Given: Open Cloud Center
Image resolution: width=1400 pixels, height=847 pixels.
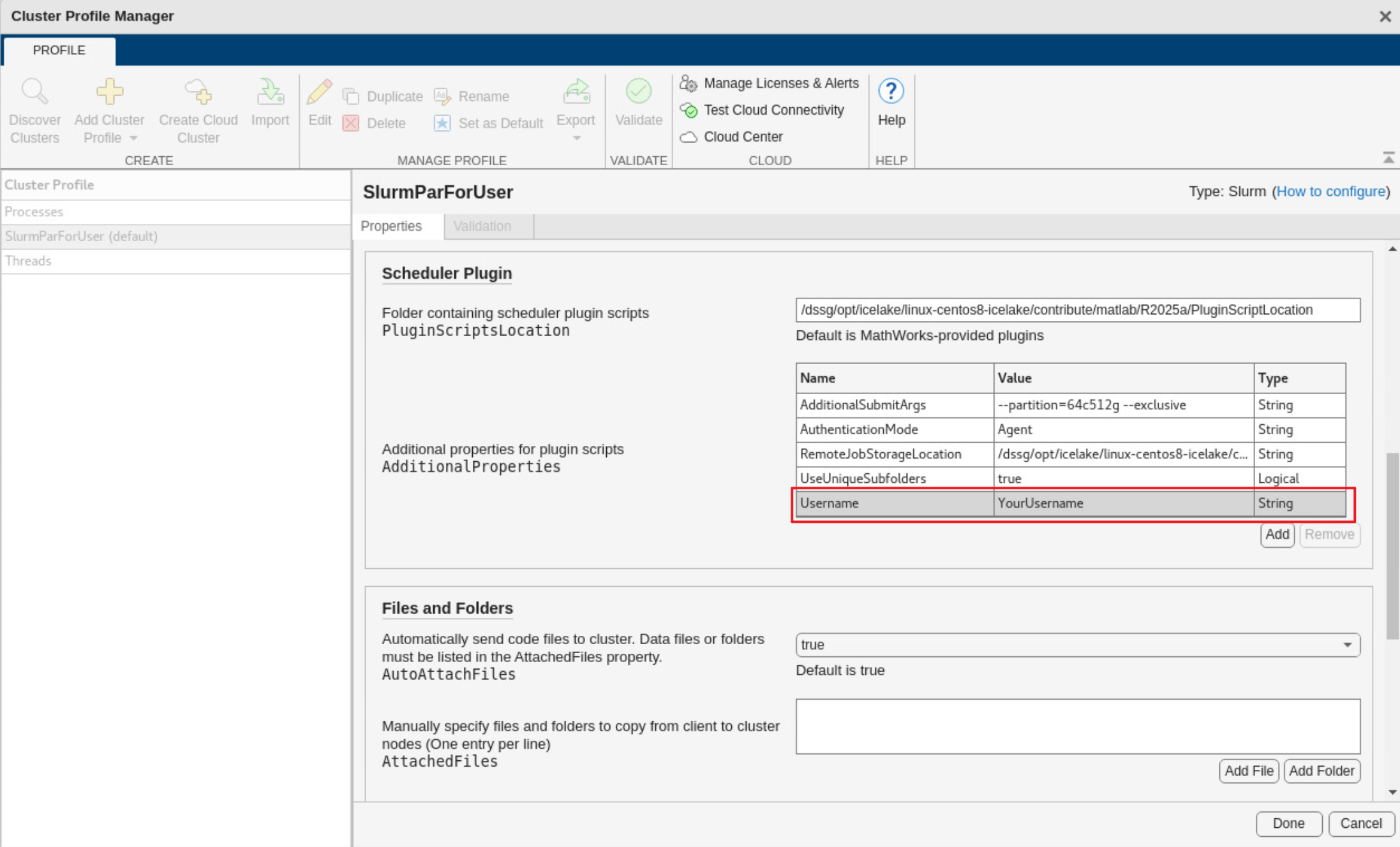Looking at the screenshot, I should (731, 137).
